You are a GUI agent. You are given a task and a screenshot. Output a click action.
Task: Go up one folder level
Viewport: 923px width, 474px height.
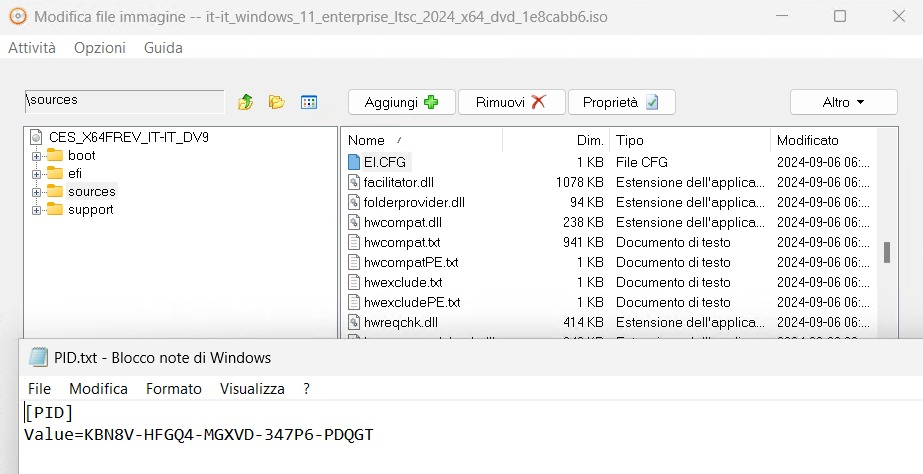click(x=245, y=102)
